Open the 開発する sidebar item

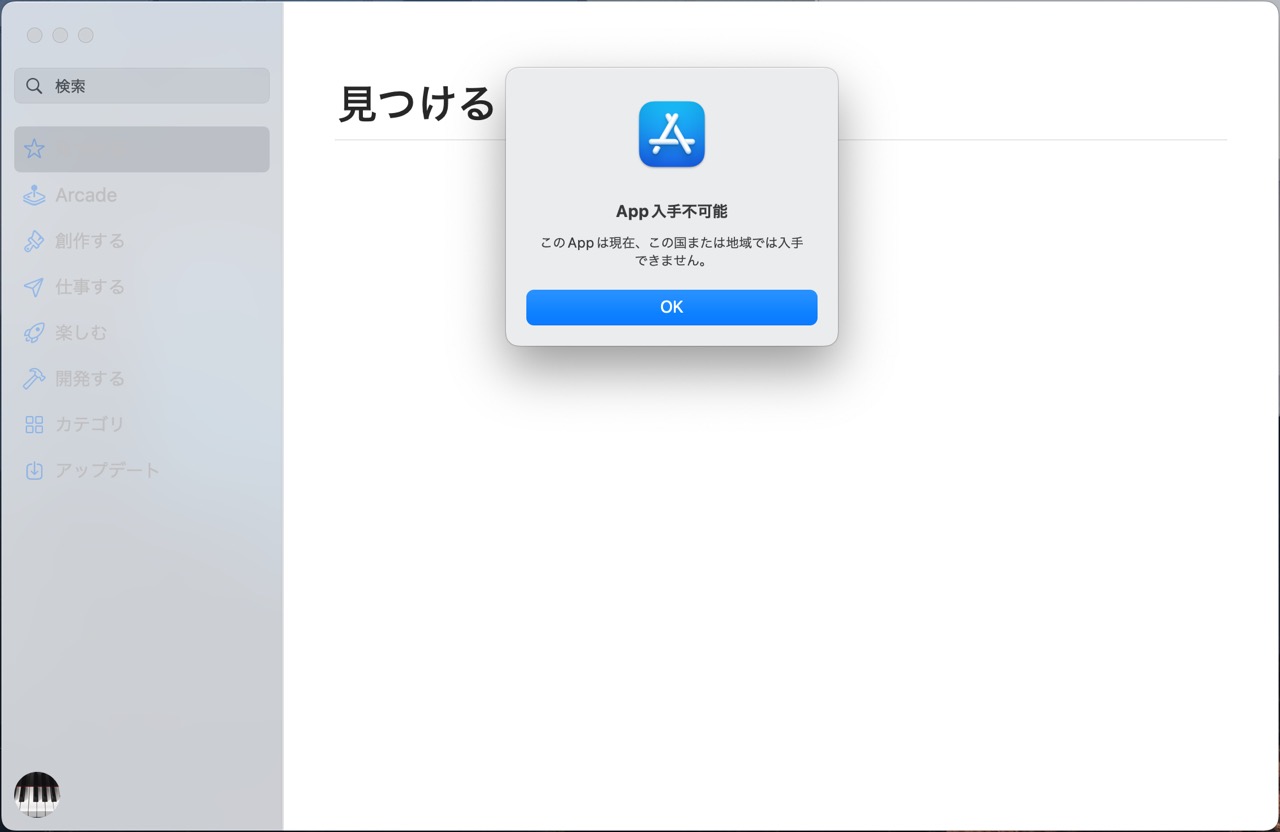point(142,379)
